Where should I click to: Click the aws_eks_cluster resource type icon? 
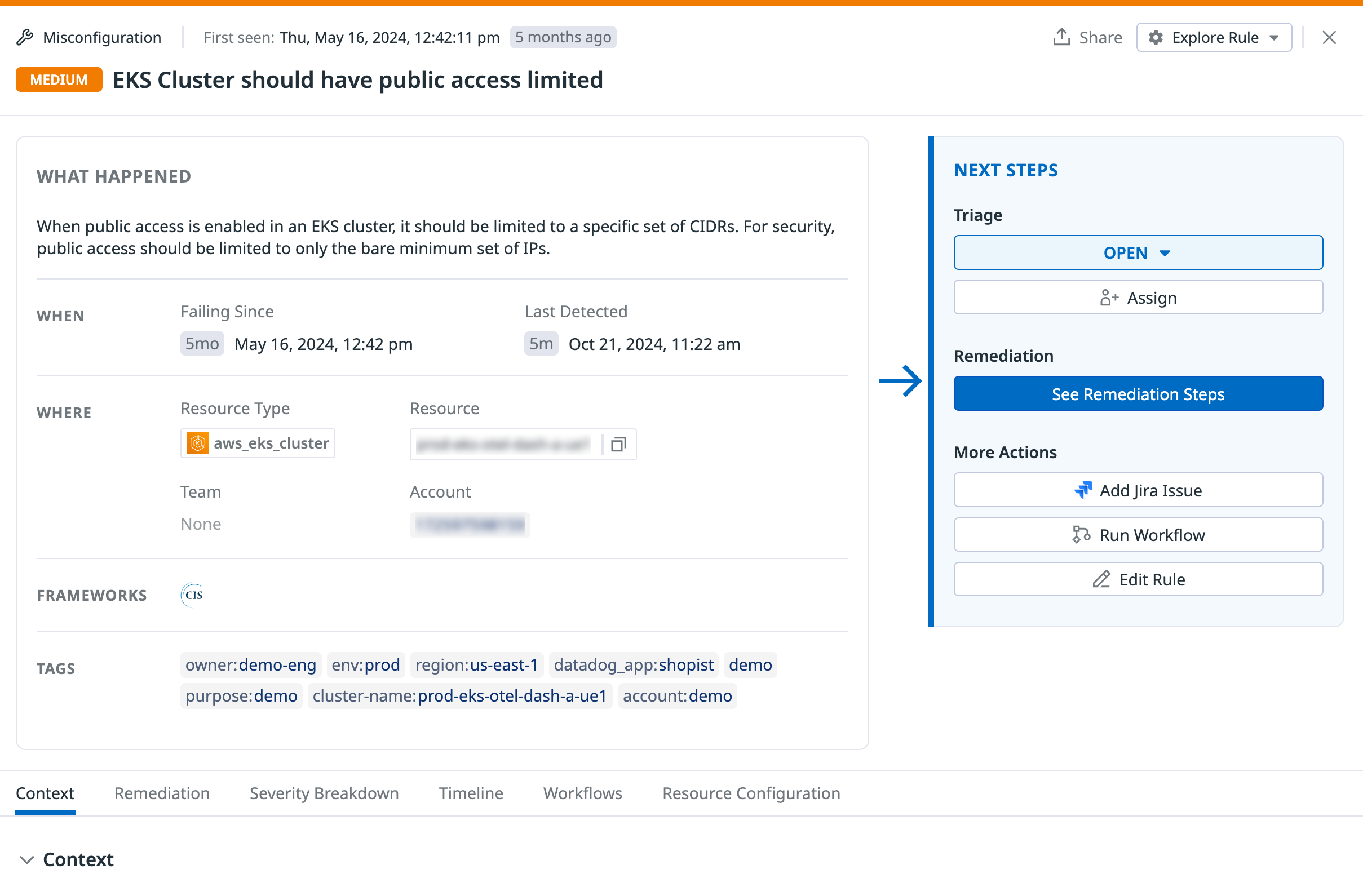coord(198,443)
